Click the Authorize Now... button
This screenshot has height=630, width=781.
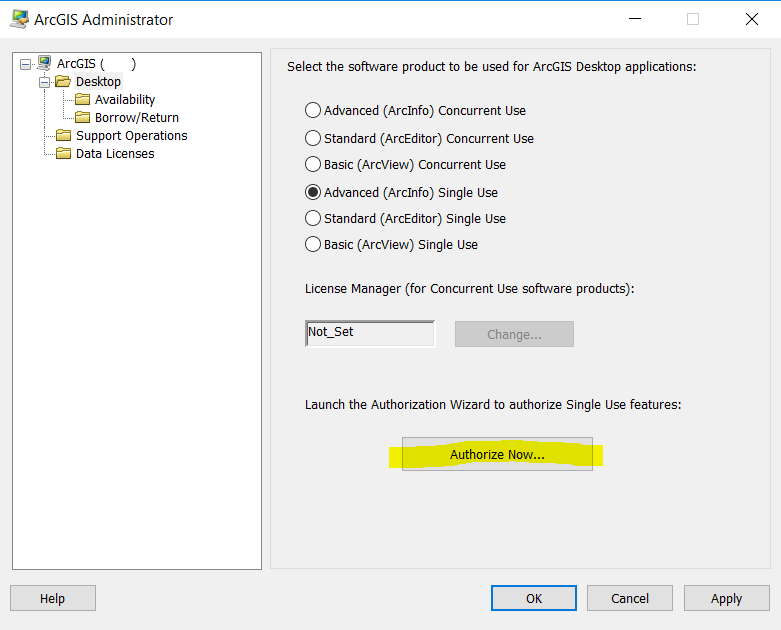pos(497,454)
